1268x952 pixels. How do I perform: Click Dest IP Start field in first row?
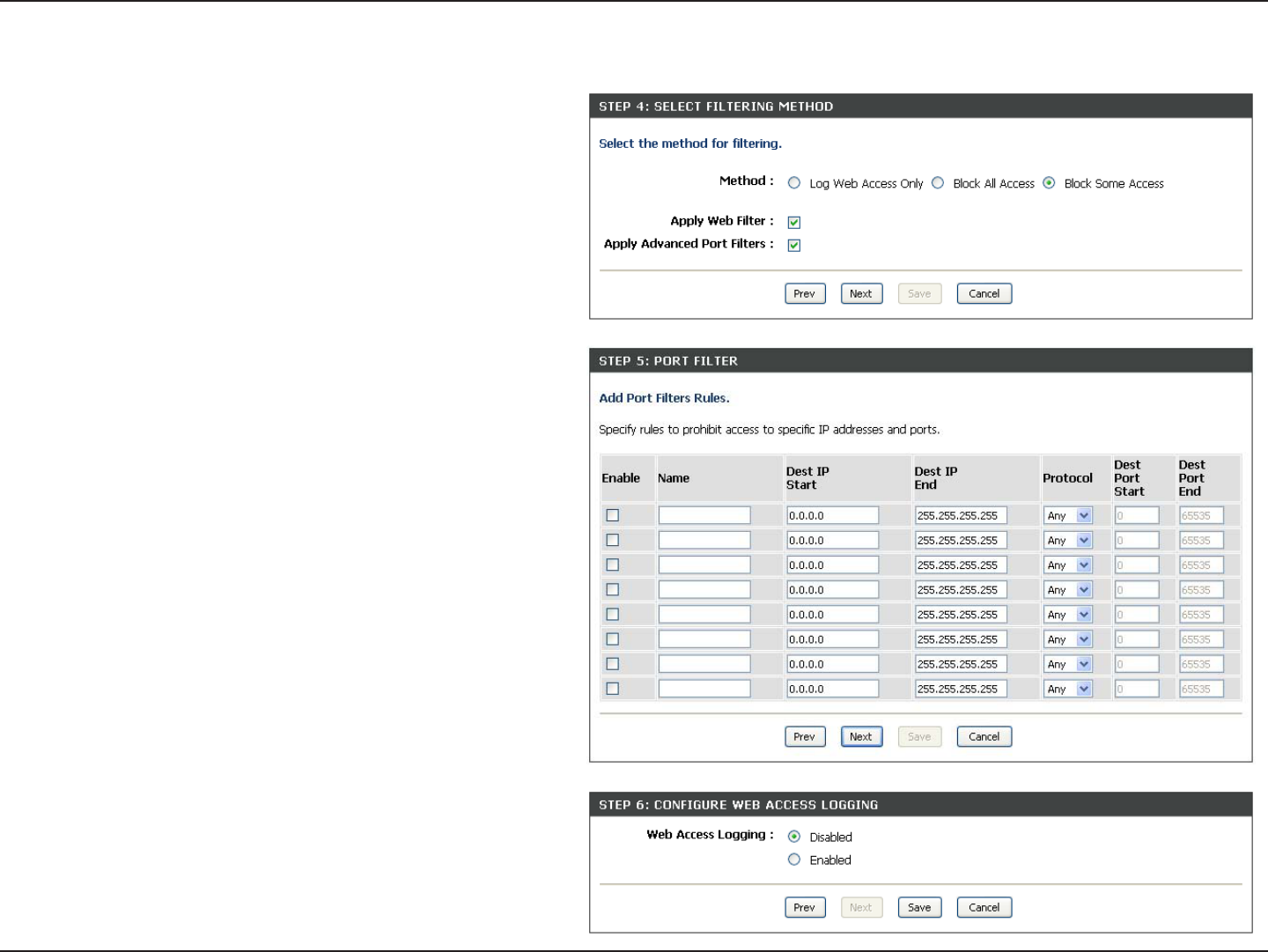coord(832,515)
